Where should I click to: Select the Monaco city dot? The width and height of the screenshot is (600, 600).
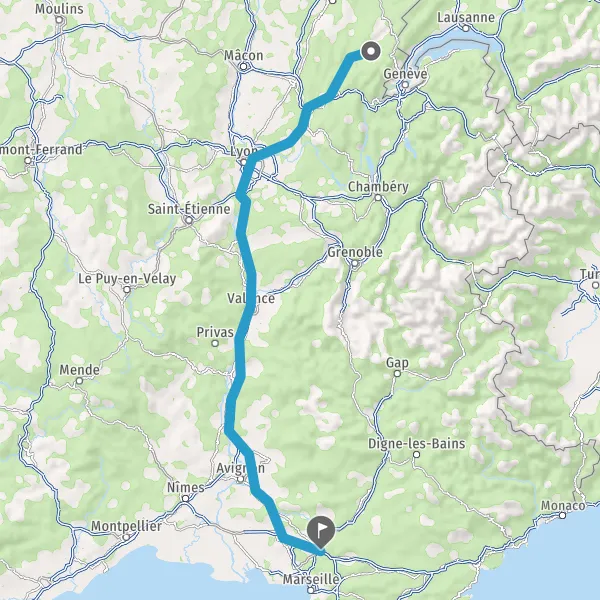[562, 516]
